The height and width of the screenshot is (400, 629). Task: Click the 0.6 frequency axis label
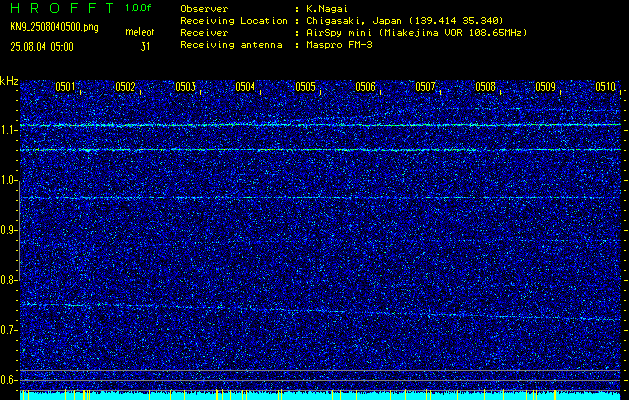click(x=8, y=380)
